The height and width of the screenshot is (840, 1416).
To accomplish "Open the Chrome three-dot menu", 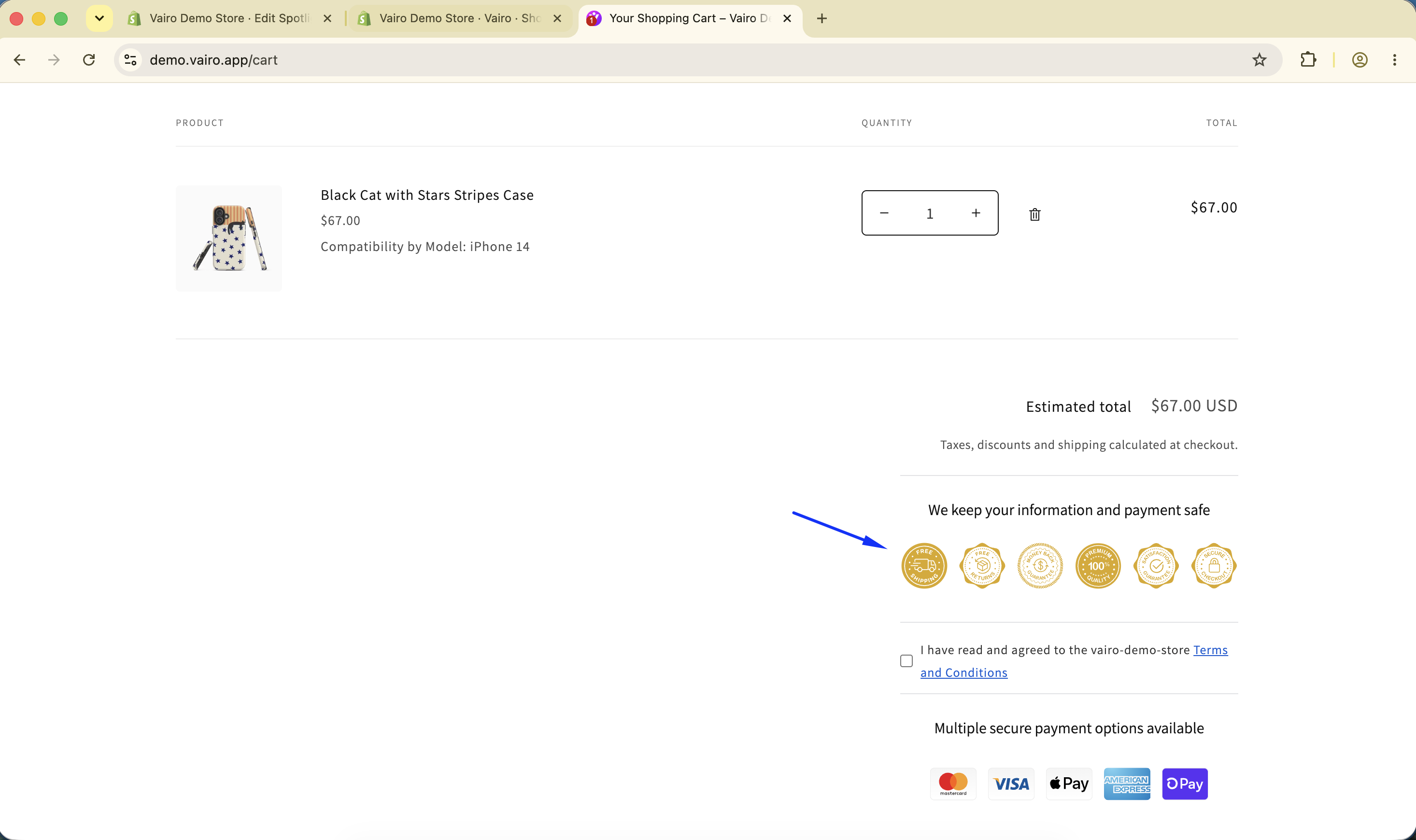I will (1394, 60).
